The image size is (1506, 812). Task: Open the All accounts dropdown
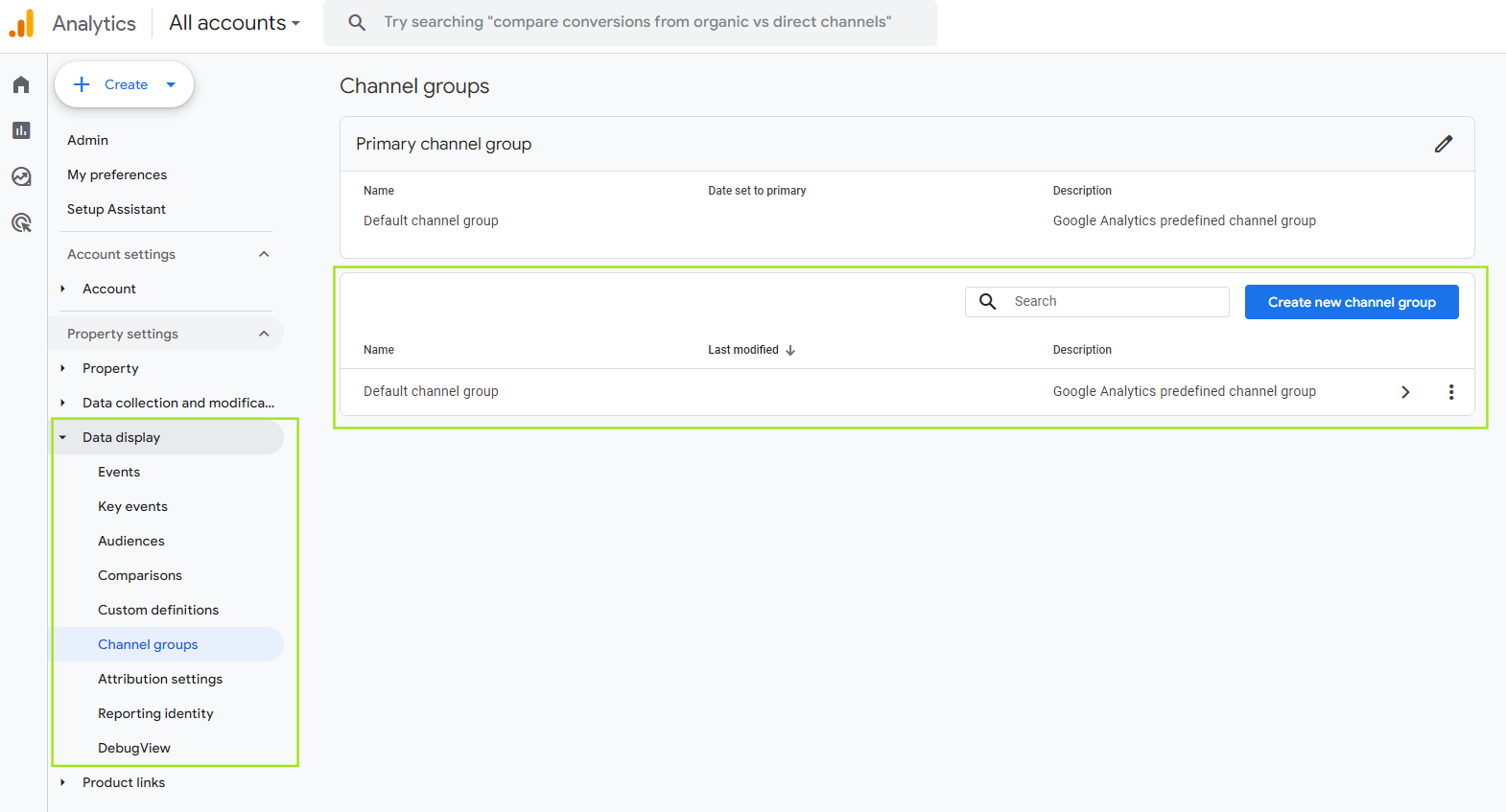[234, 23]
